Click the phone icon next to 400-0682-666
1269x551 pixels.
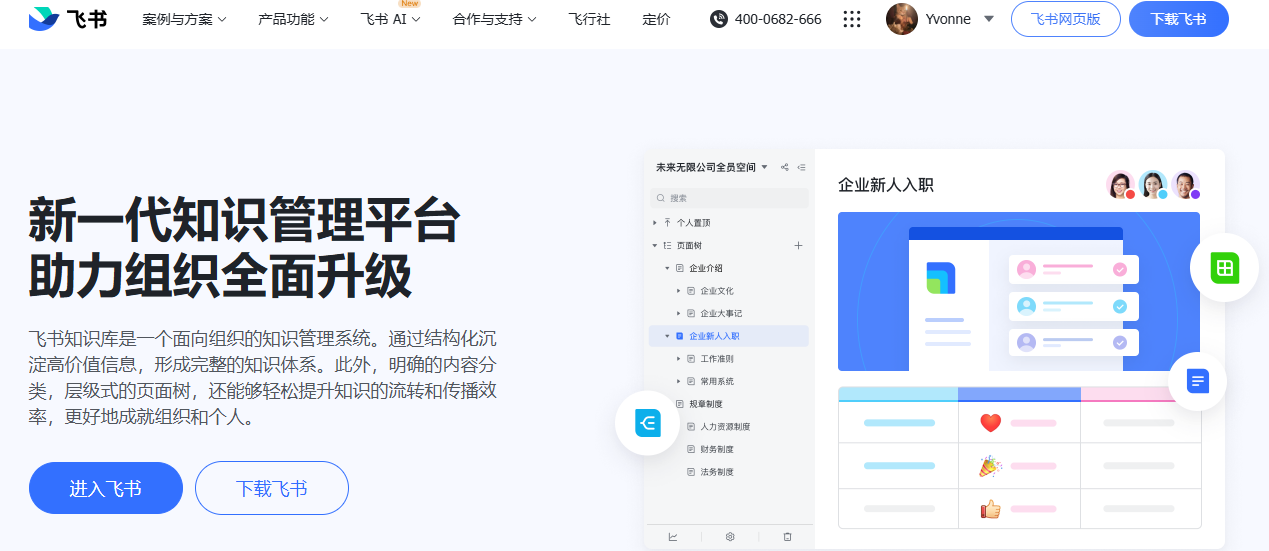pos(719,19)
